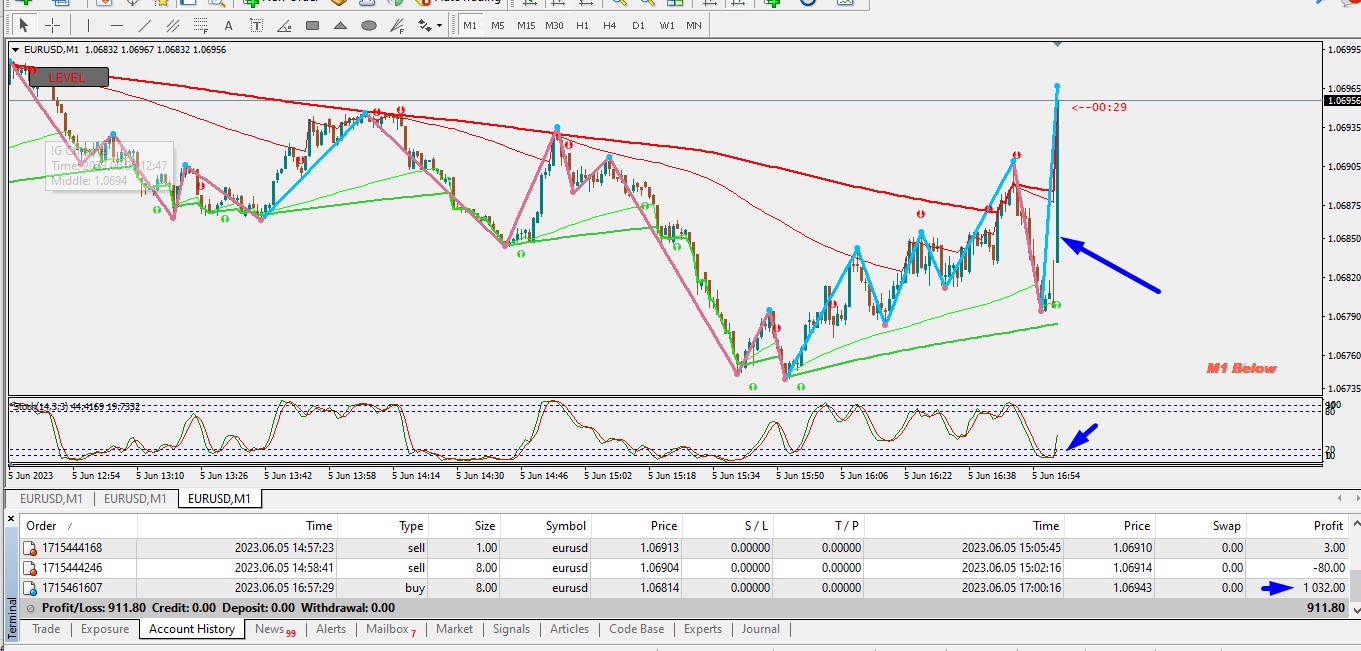Select the Crosshair tool

pos(53,25)
